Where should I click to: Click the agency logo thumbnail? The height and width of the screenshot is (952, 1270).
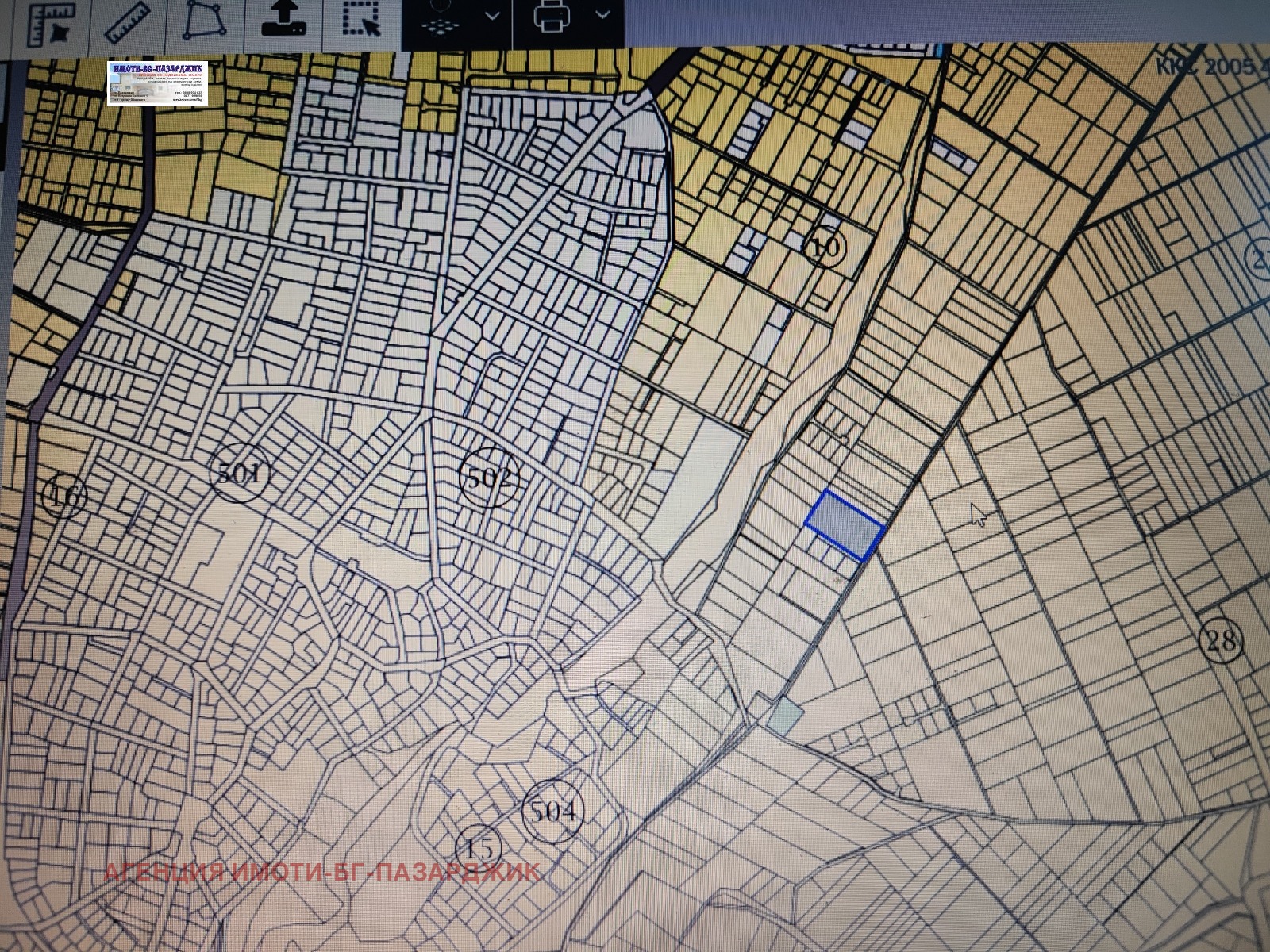coord(157,83)
